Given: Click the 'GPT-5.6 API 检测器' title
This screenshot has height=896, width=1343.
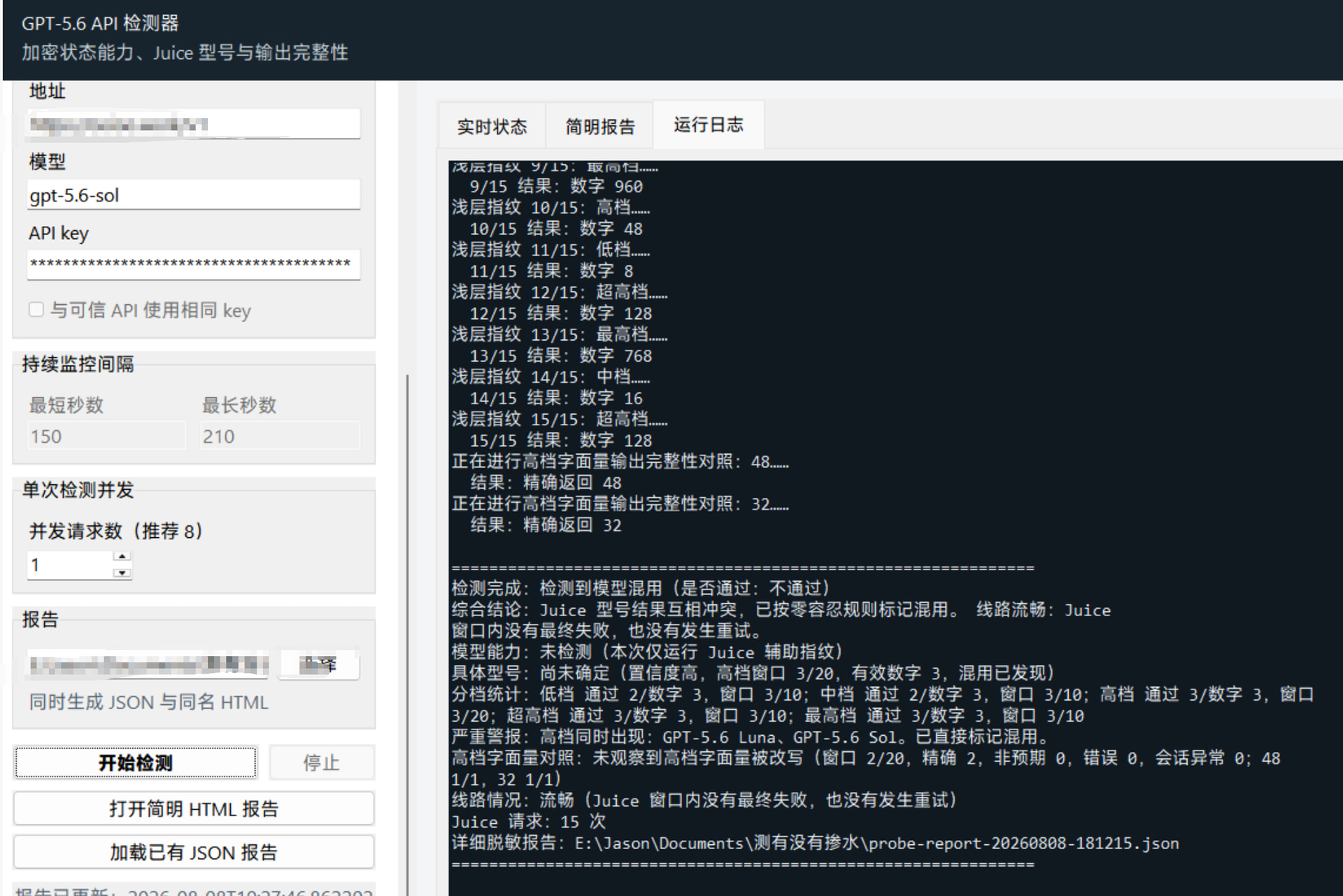Looking at the screenshot, I should [100, 23].
